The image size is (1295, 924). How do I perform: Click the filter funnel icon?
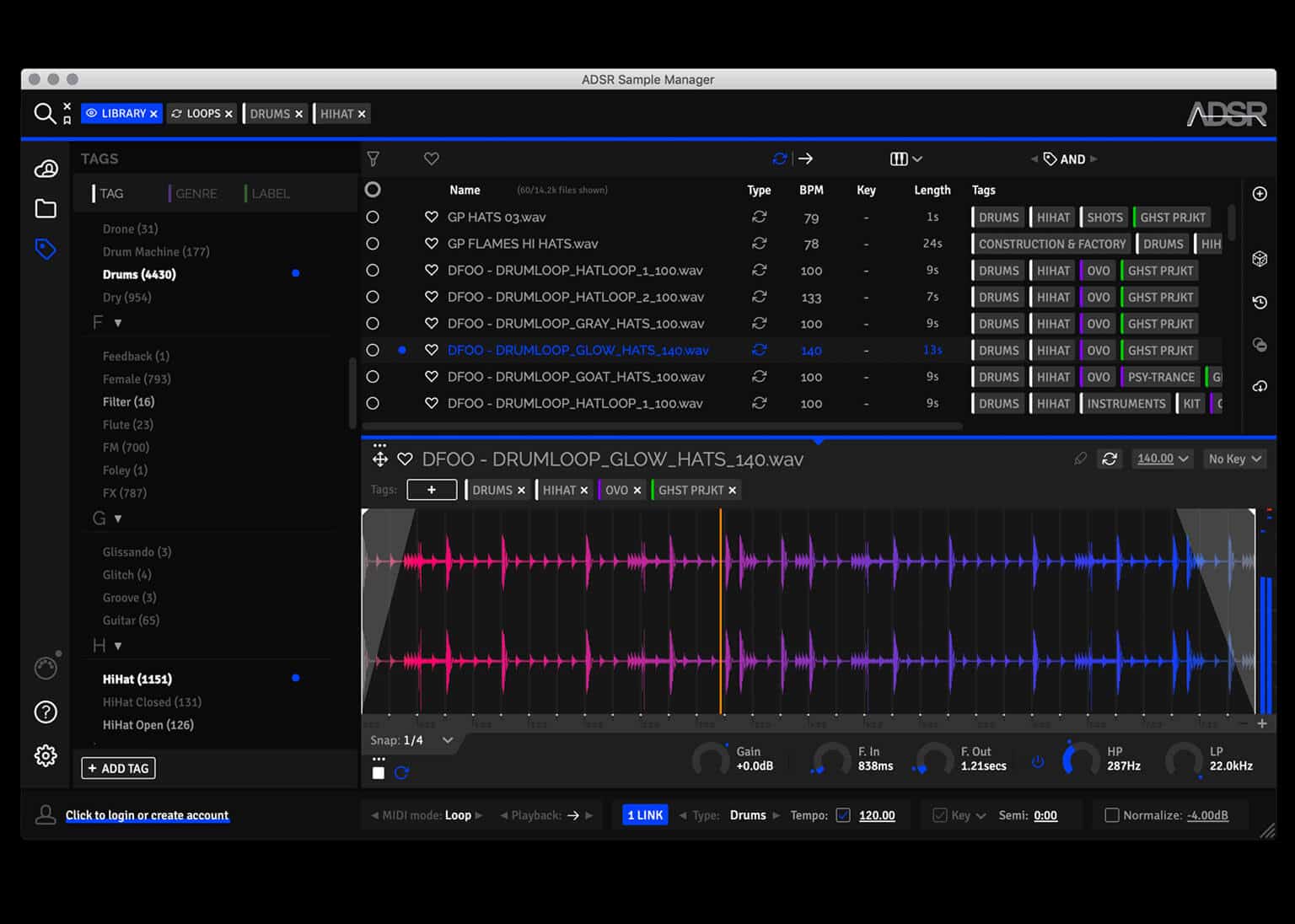[373, 158]
